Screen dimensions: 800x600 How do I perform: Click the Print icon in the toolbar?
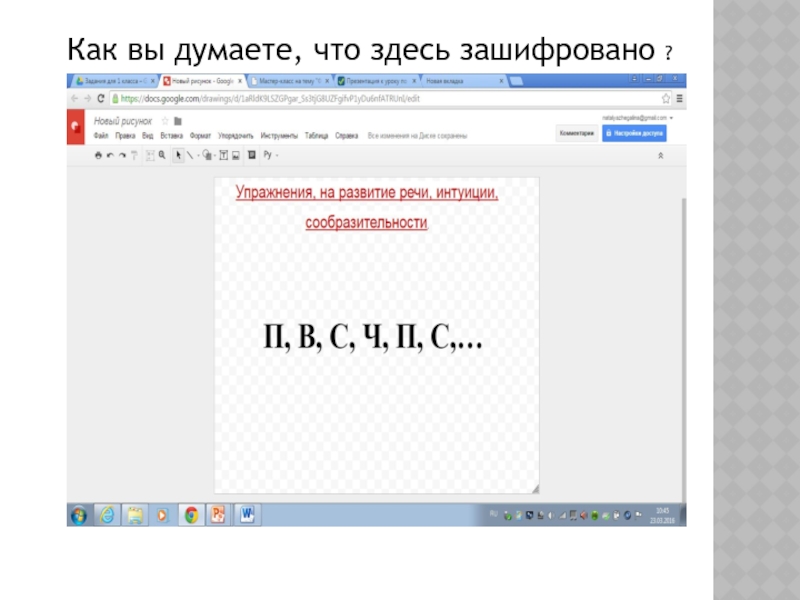(98, 156)
